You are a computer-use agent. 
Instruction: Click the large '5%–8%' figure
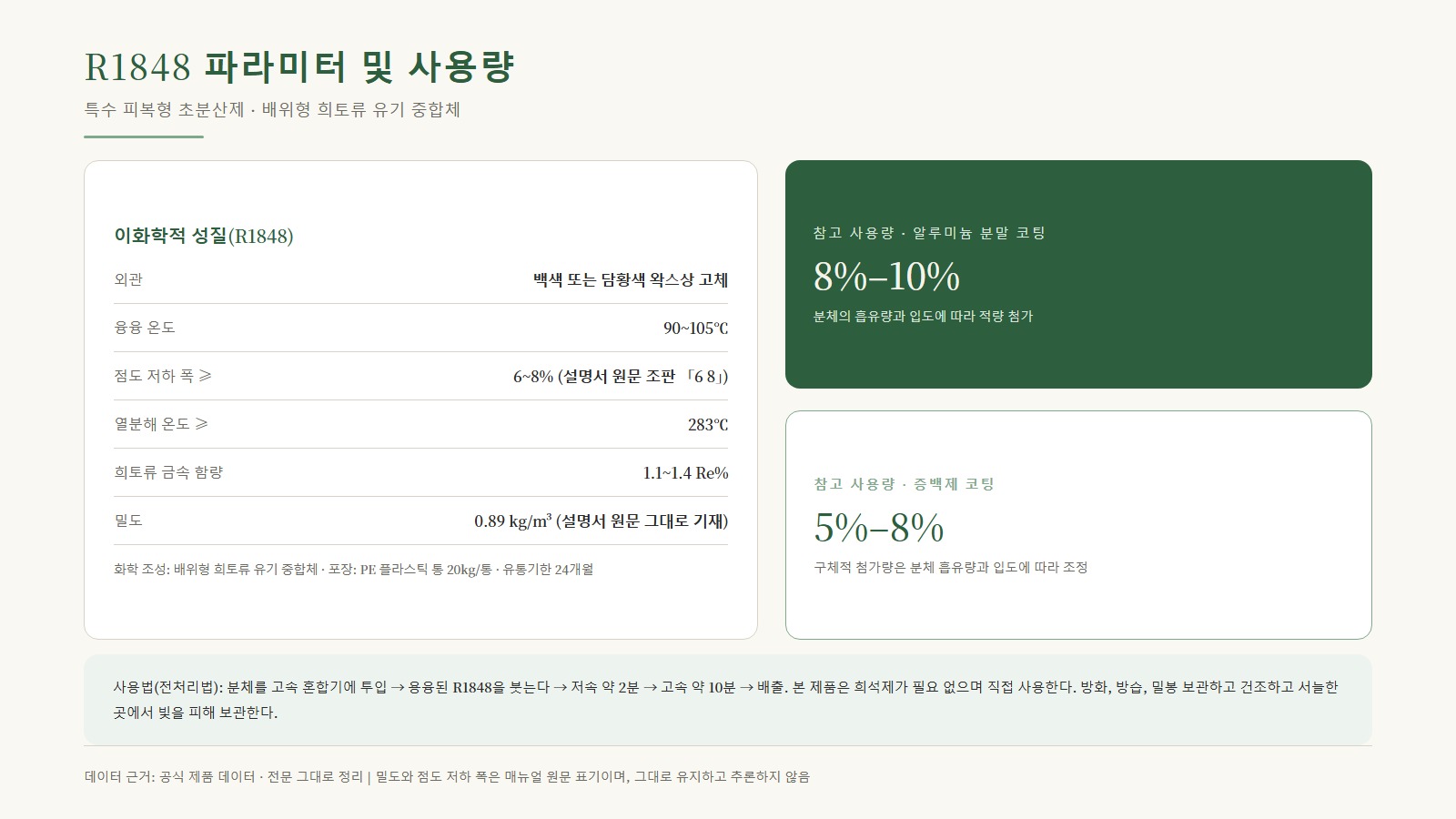[879, 528]
